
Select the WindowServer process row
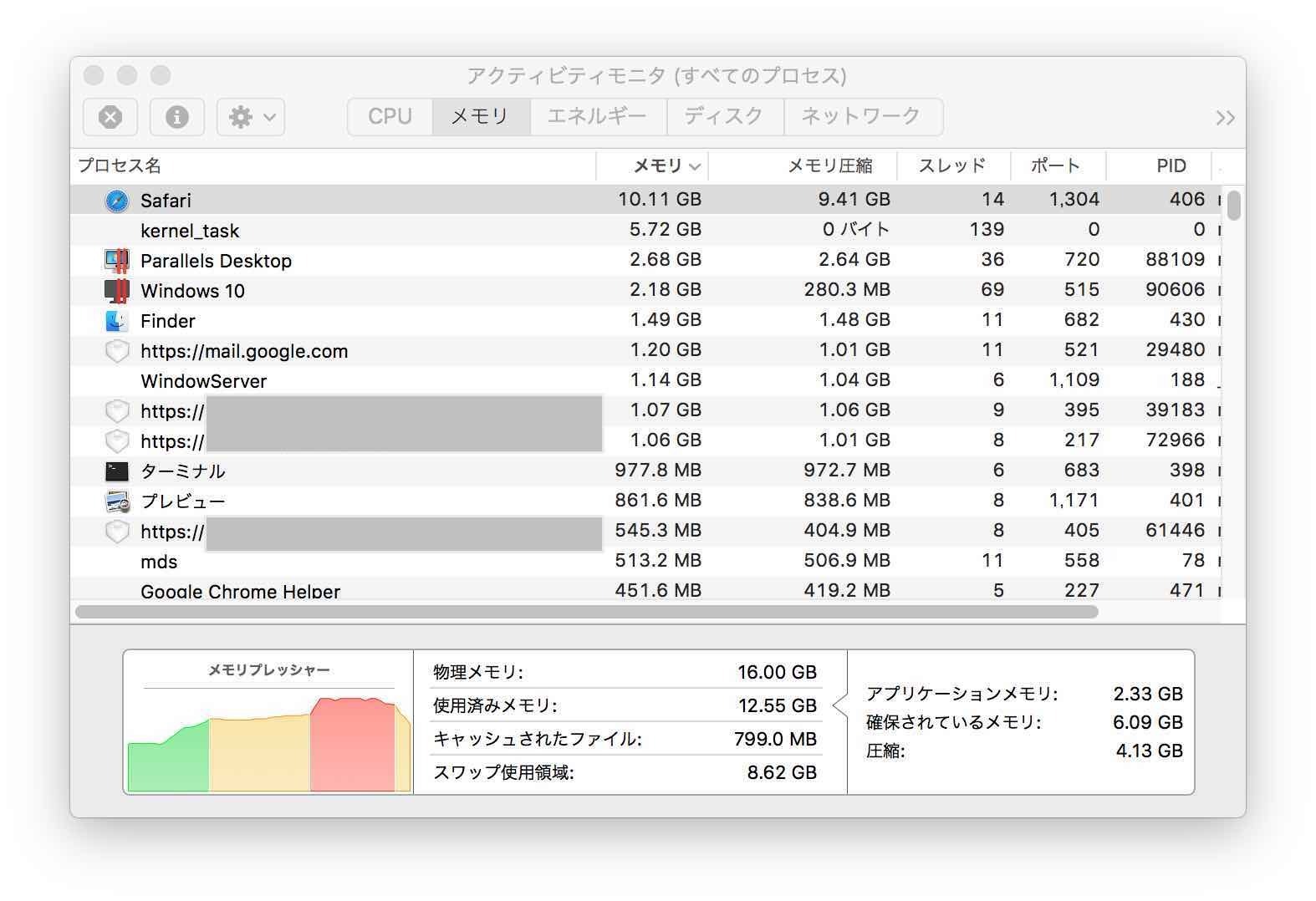645,380
